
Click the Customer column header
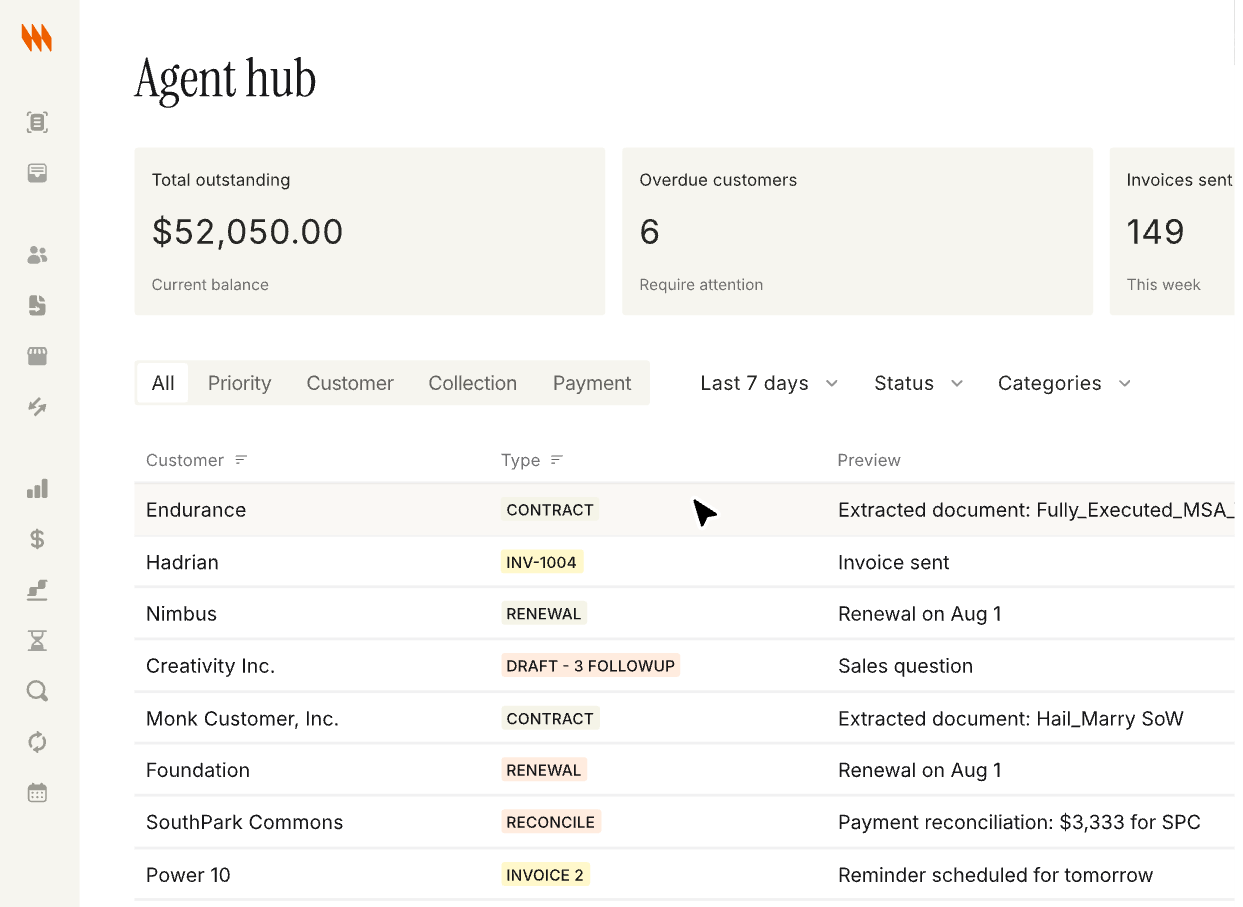(x=185, y=460)
